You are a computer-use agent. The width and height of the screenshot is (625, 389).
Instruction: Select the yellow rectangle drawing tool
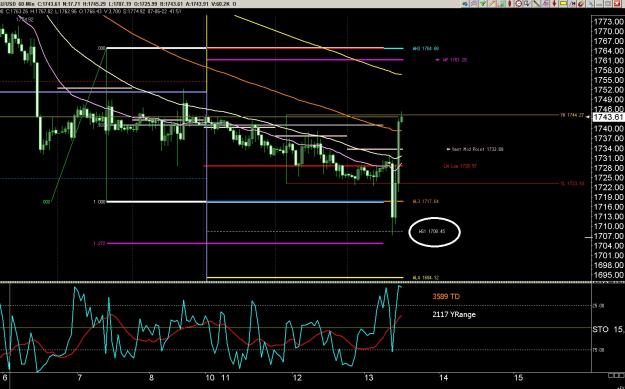coord(563,4)
